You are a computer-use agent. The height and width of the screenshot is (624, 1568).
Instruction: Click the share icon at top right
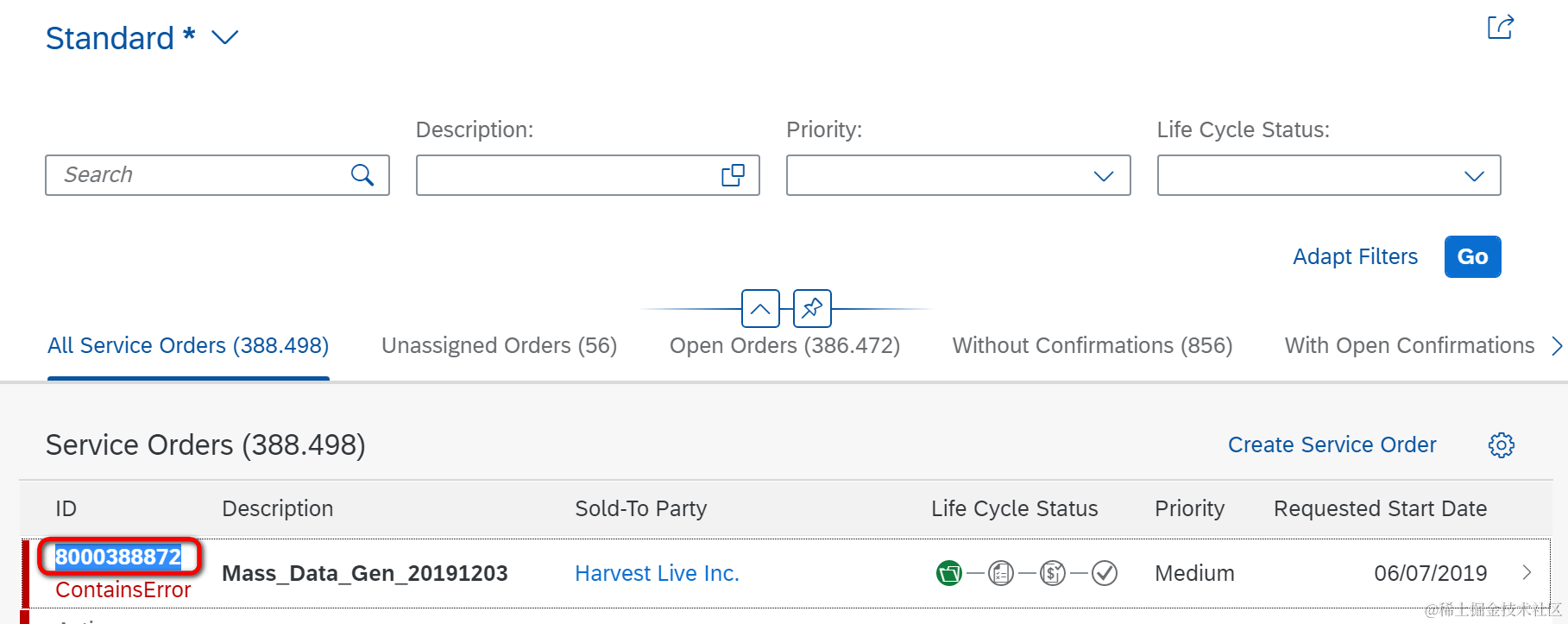point(1500,28)
